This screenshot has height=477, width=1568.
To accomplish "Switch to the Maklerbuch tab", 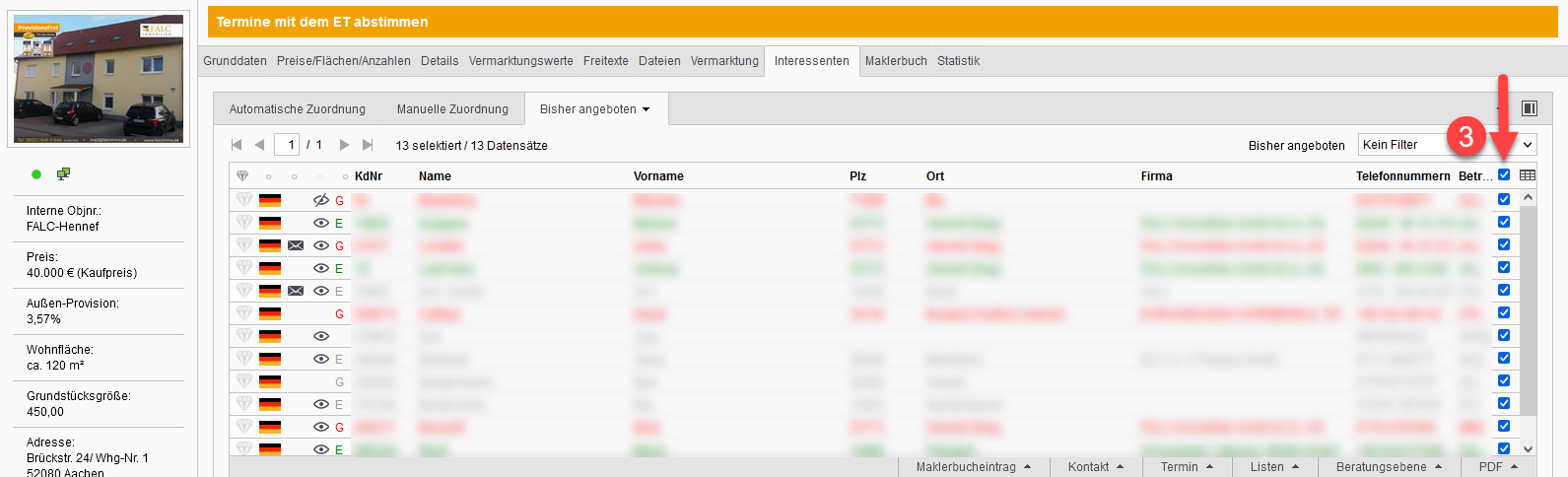I will (x=895, y=61).
